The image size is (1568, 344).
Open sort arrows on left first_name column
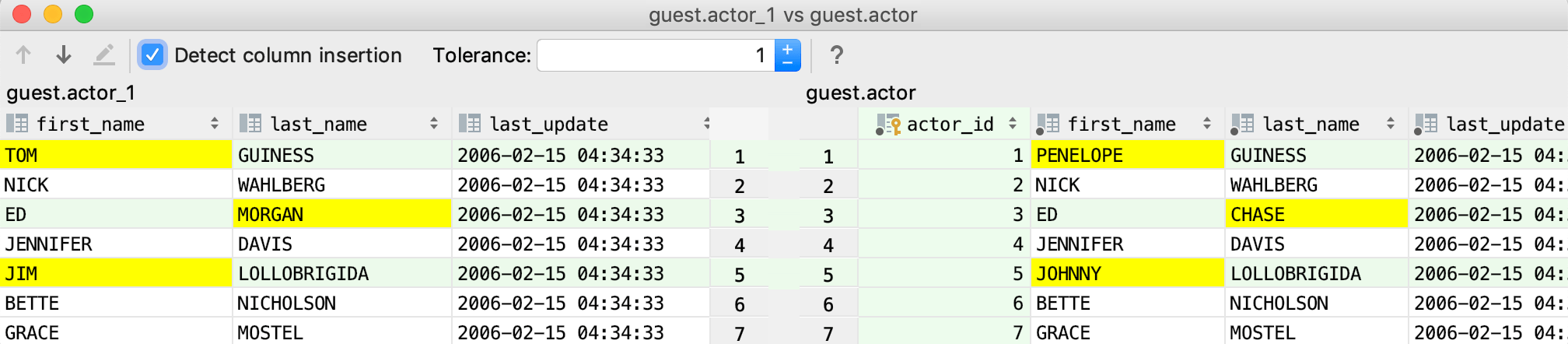[x=214, y=124]
